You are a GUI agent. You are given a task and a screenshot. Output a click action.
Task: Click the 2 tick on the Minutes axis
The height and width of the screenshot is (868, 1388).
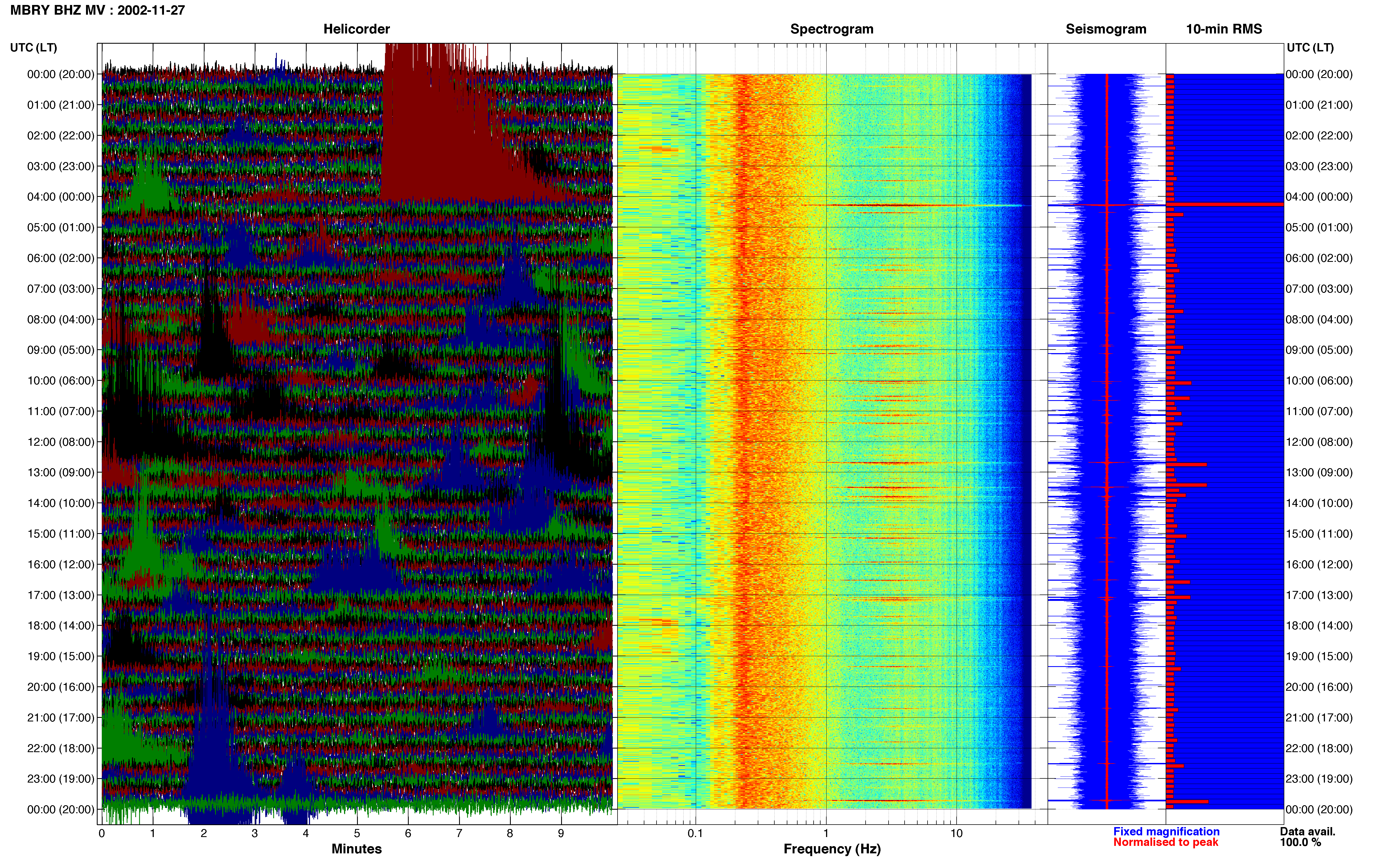[x=204, y=833]
